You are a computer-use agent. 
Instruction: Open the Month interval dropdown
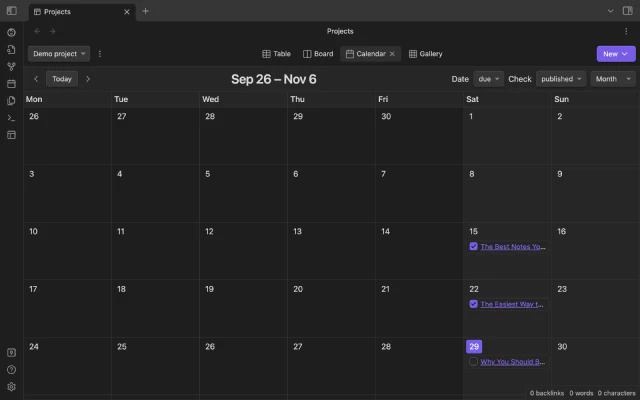point(612,79)
